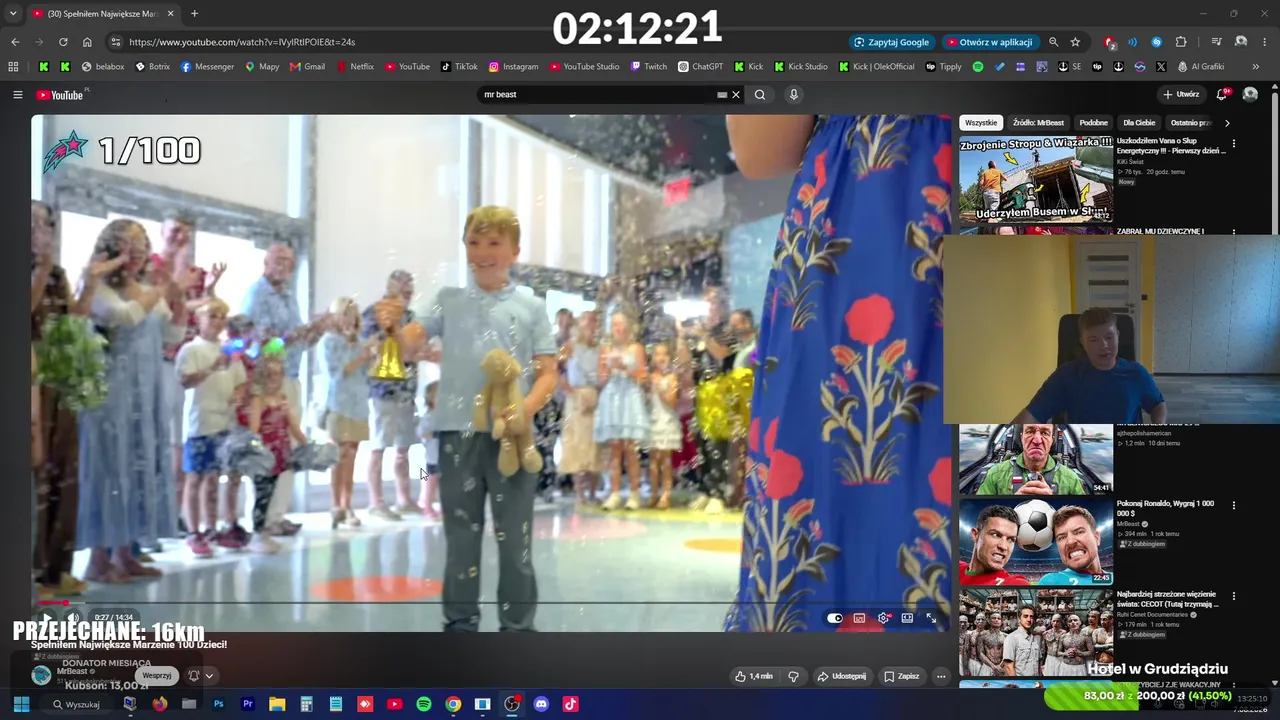This screenshot has height=720, width=1280.
Task: Click the Wesprzyj button
Action: 157,675
